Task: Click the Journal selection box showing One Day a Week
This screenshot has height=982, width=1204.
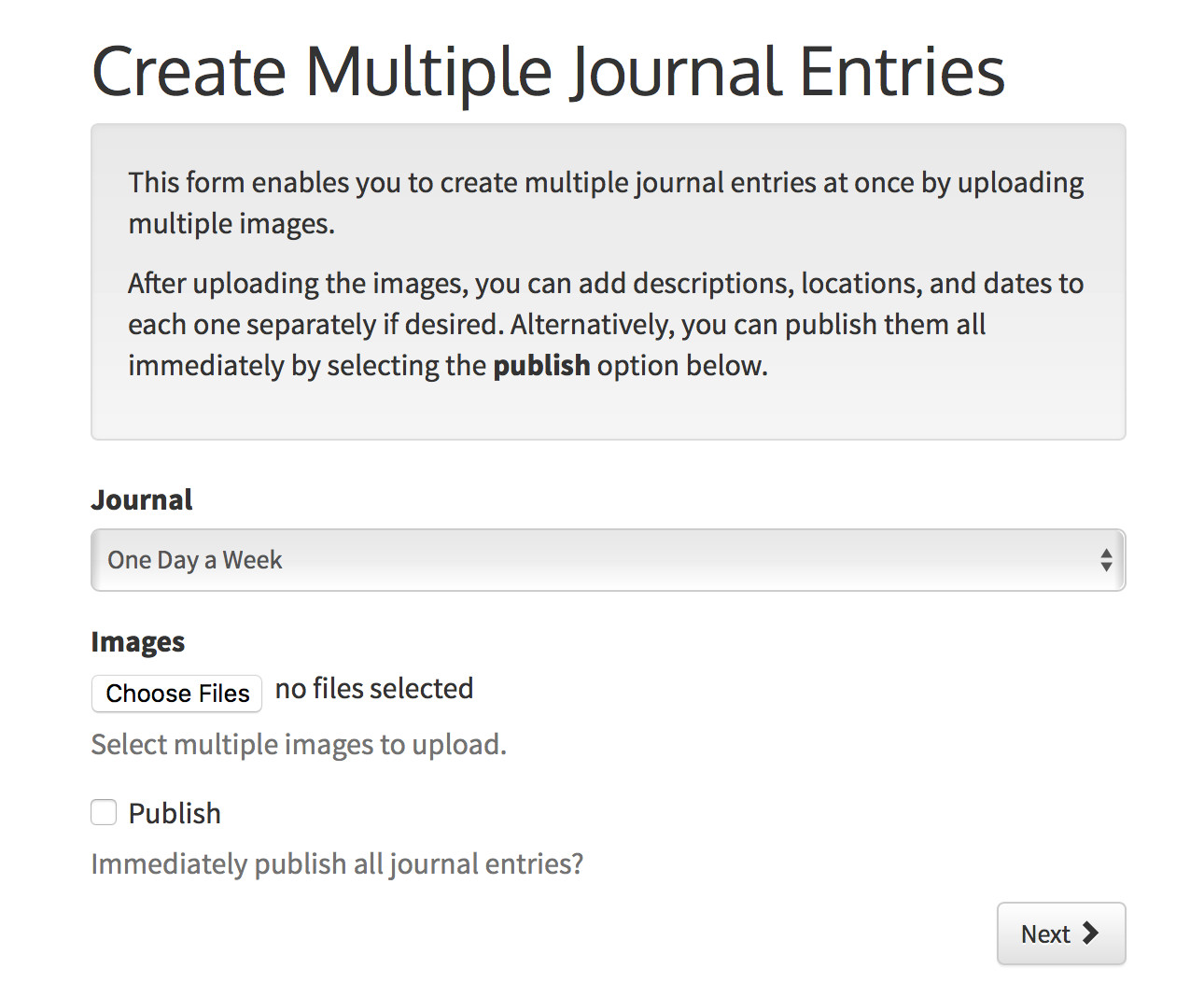Action: coord(608,559)
